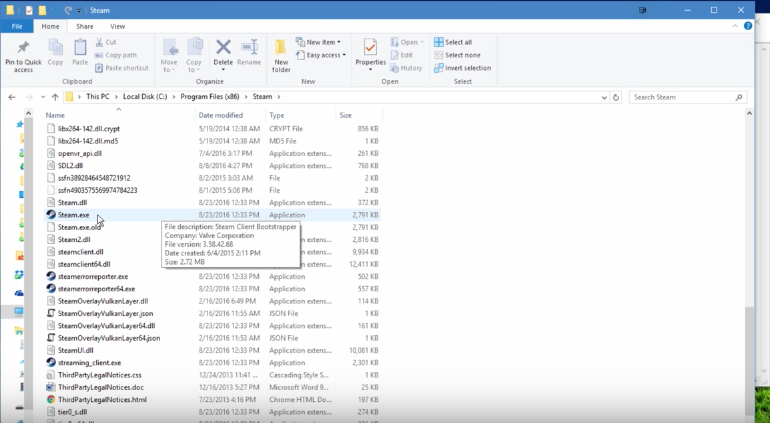Select libx264-142.dll.crypt
Screen dimensions: 770x423
click(x=88, y=128)
